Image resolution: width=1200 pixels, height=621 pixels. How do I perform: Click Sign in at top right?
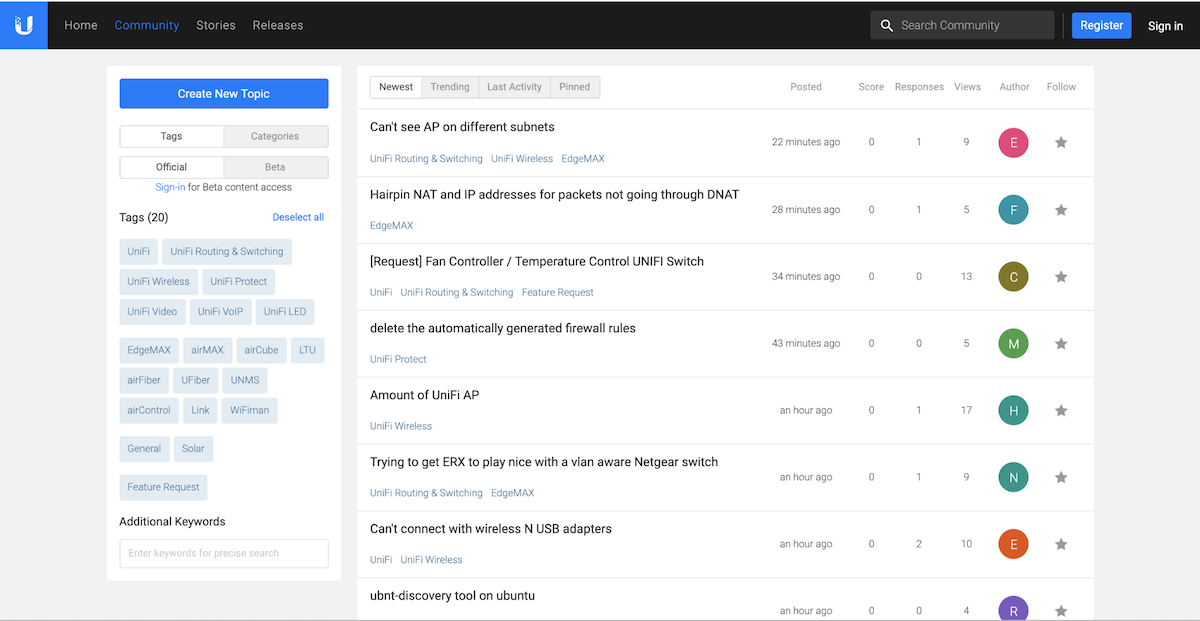pos(1165,26)
